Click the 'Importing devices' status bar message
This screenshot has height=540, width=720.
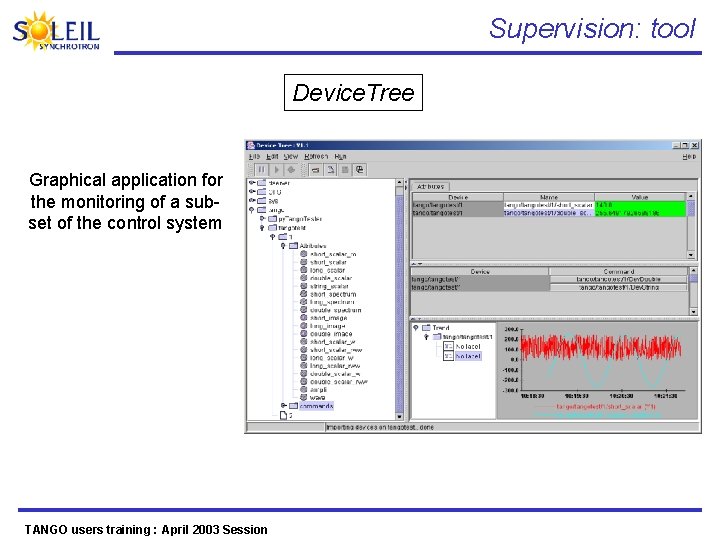point(380,427)
